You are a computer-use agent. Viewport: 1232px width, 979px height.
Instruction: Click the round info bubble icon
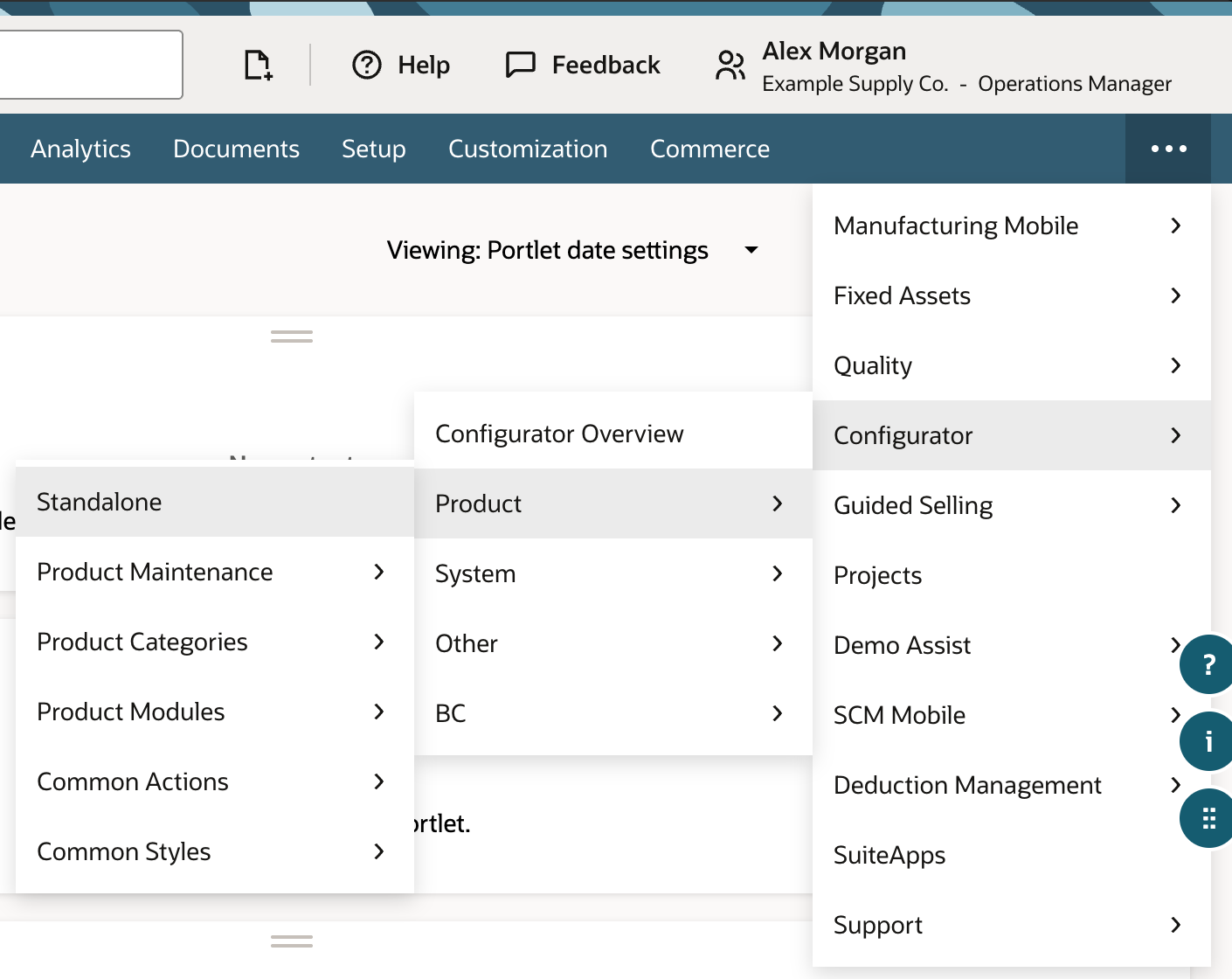point(1208,741)
